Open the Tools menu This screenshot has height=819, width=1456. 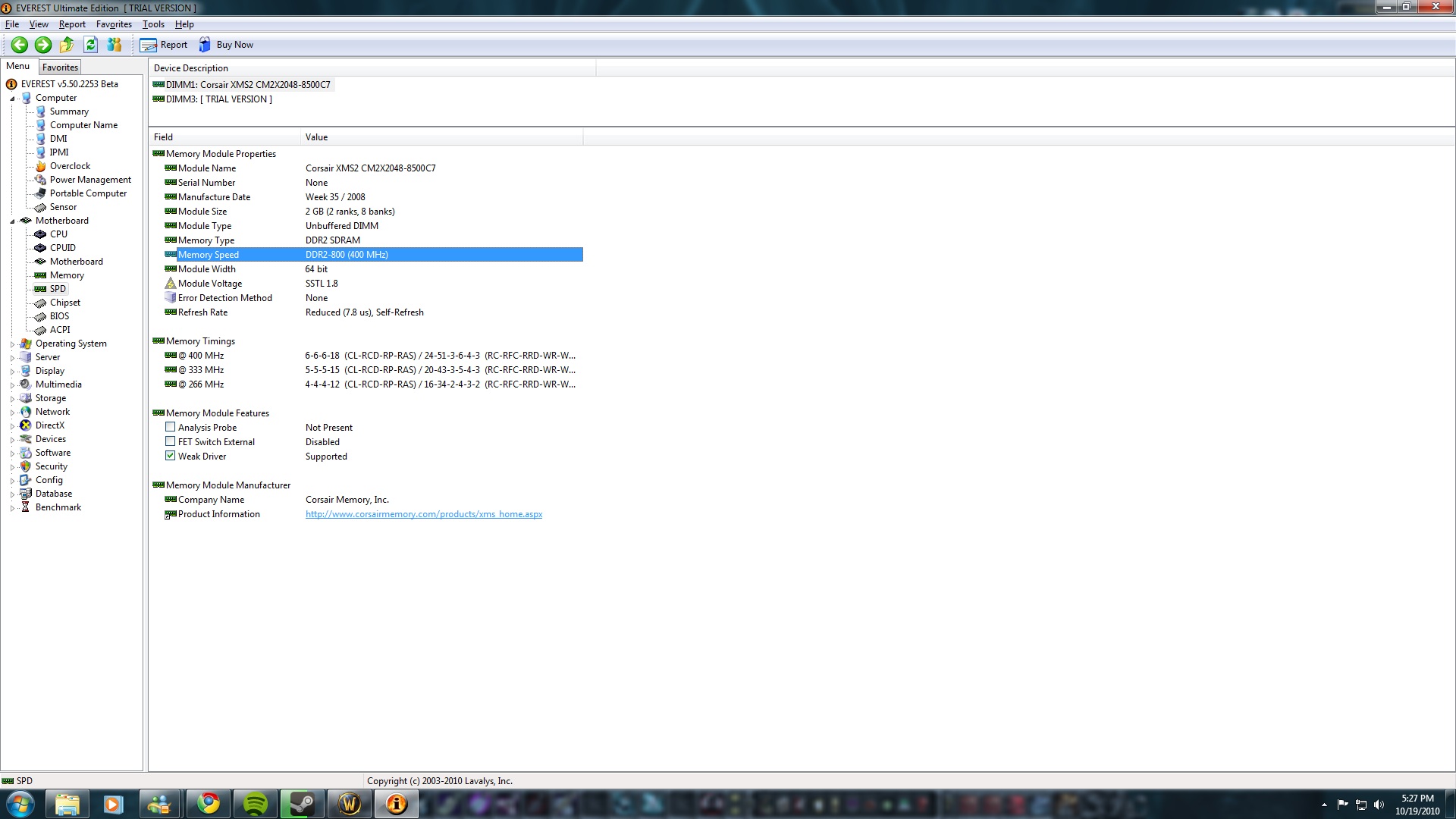click(153, 24)
